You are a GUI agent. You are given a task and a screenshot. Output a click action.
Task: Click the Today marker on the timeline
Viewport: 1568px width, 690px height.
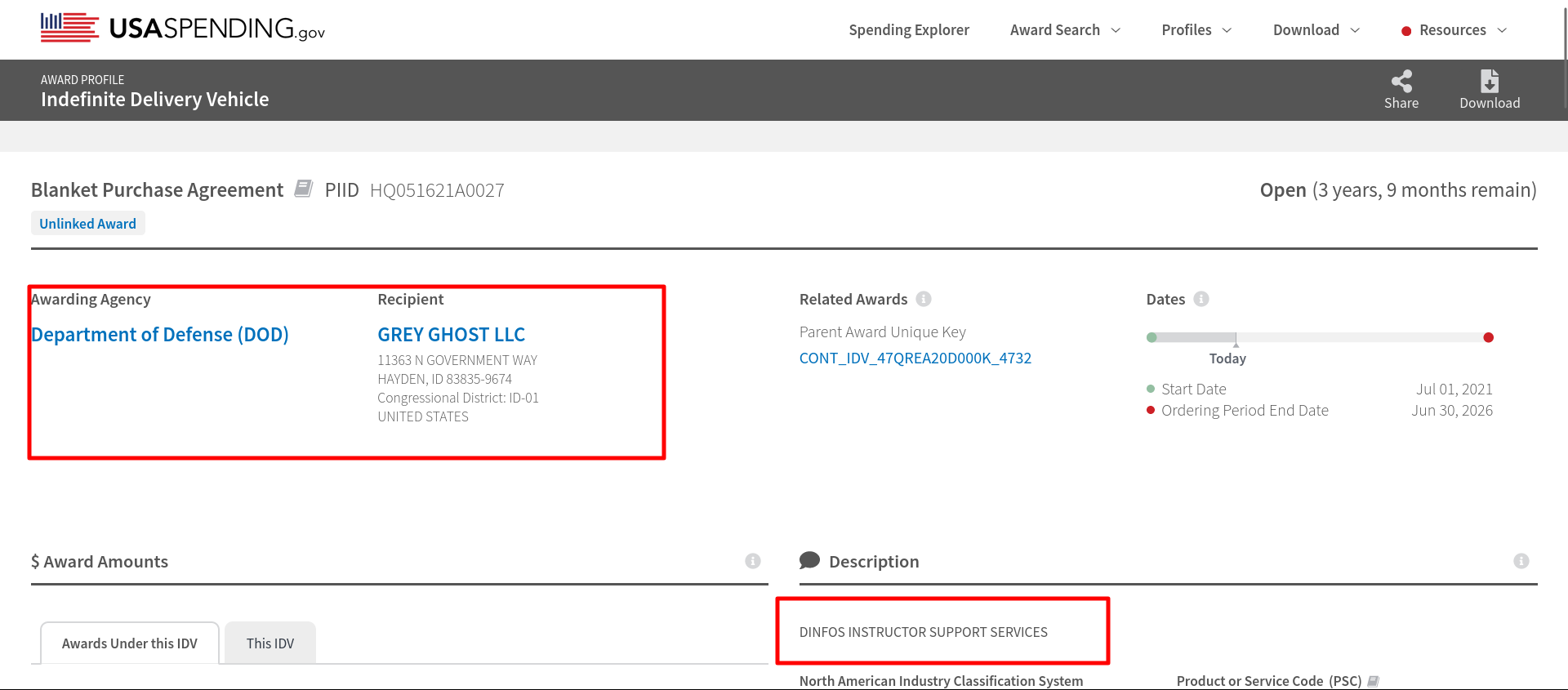(x=1228, y=358)
